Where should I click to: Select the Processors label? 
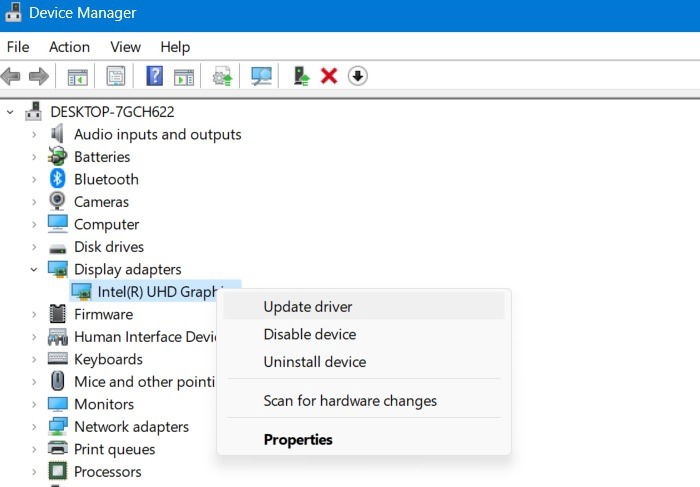[108, 472]
